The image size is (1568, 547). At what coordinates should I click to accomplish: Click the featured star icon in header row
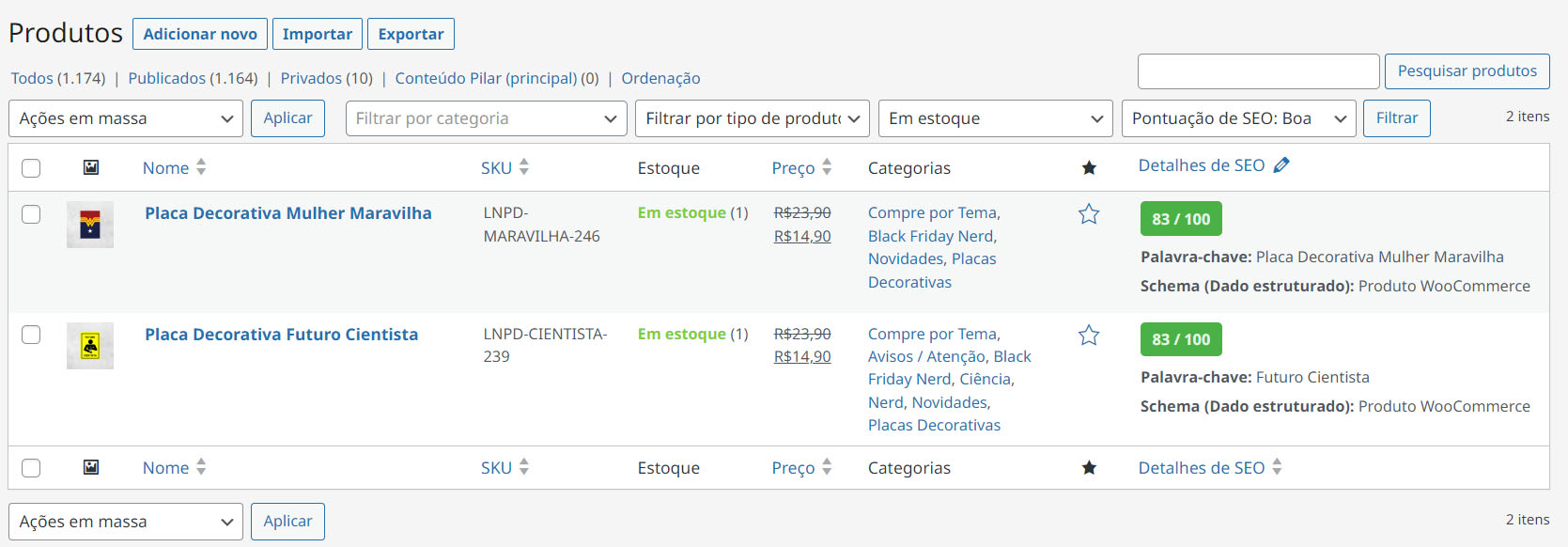(1089, 167)
